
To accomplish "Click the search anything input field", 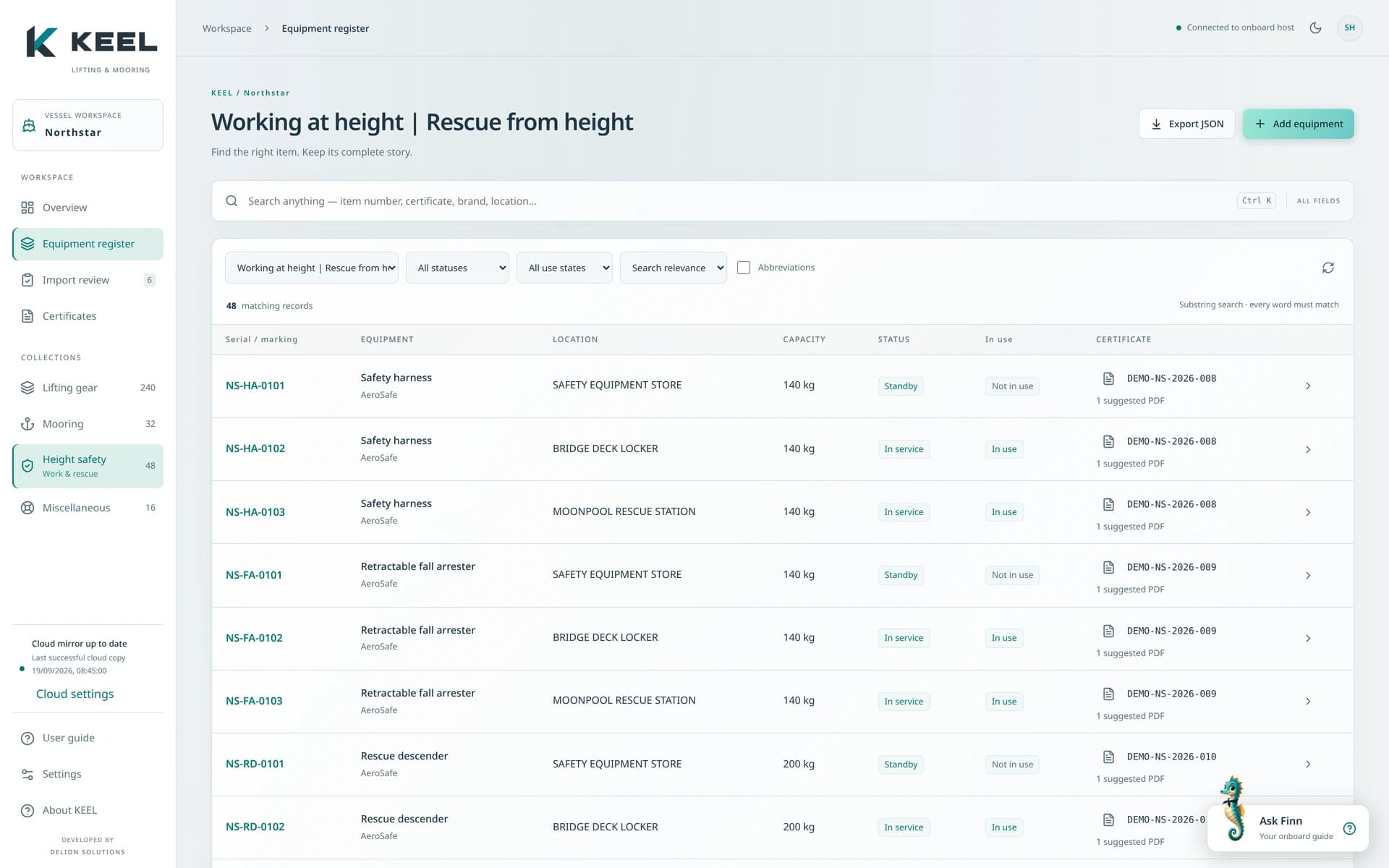I will click(738, 201).
